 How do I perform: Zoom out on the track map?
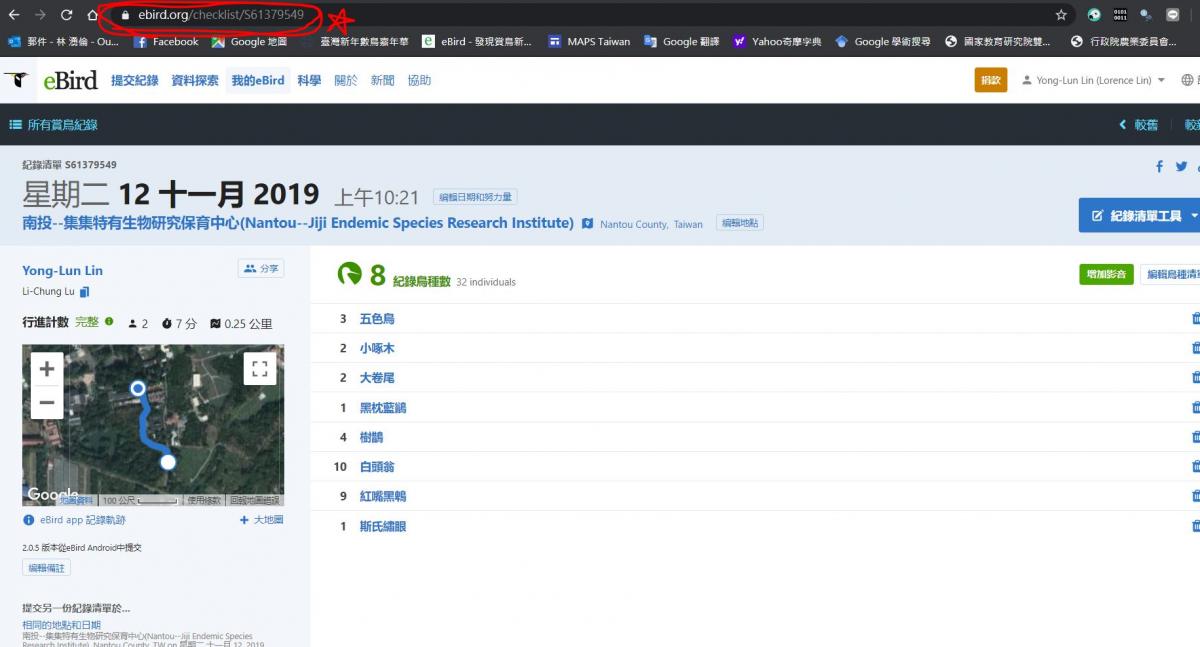46,402
